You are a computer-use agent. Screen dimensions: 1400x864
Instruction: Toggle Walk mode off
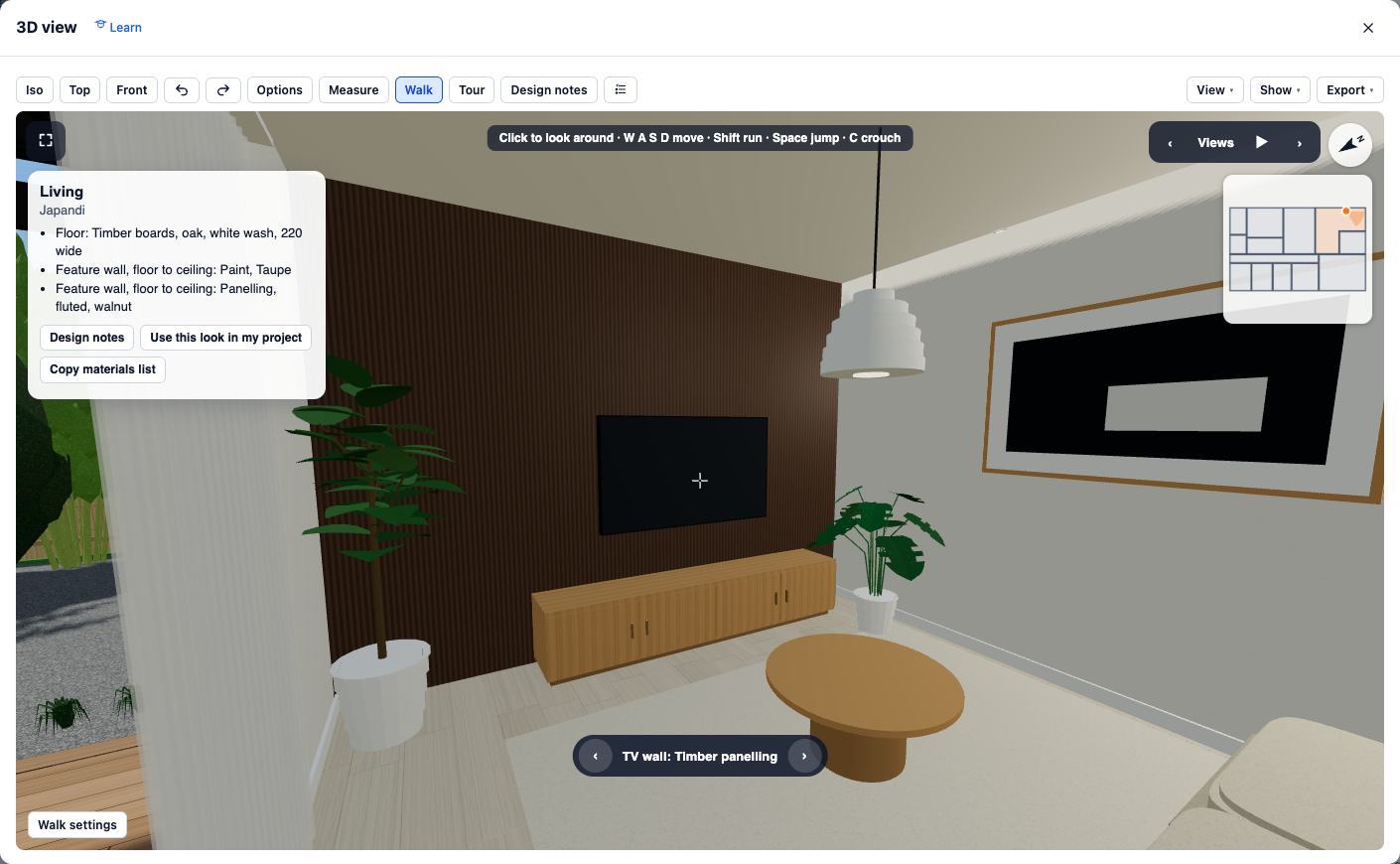pyautogui.click(x=419, y=90)
